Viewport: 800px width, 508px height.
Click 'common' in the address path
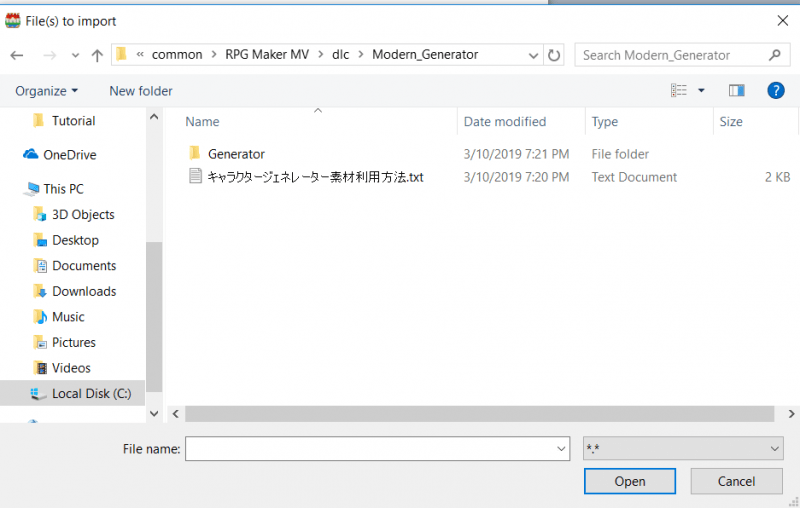(177, 55)
